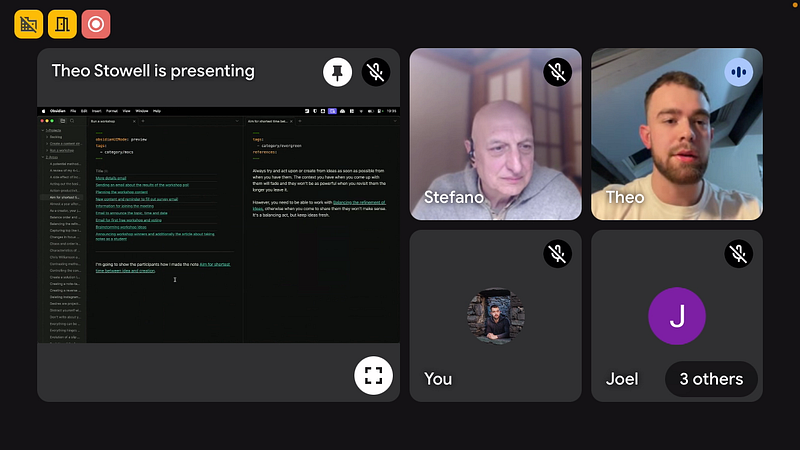Open left pane tab list dropdown
800x450 pixels.
pyautogui.click(x=237, y=121)
